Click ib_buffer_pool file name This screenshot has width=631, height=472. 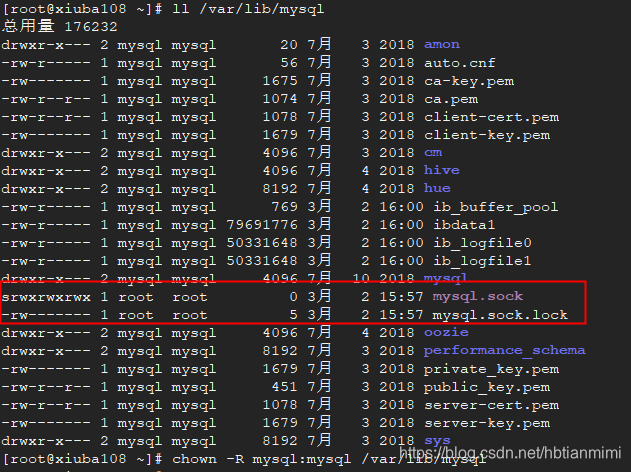pos(496,207)
